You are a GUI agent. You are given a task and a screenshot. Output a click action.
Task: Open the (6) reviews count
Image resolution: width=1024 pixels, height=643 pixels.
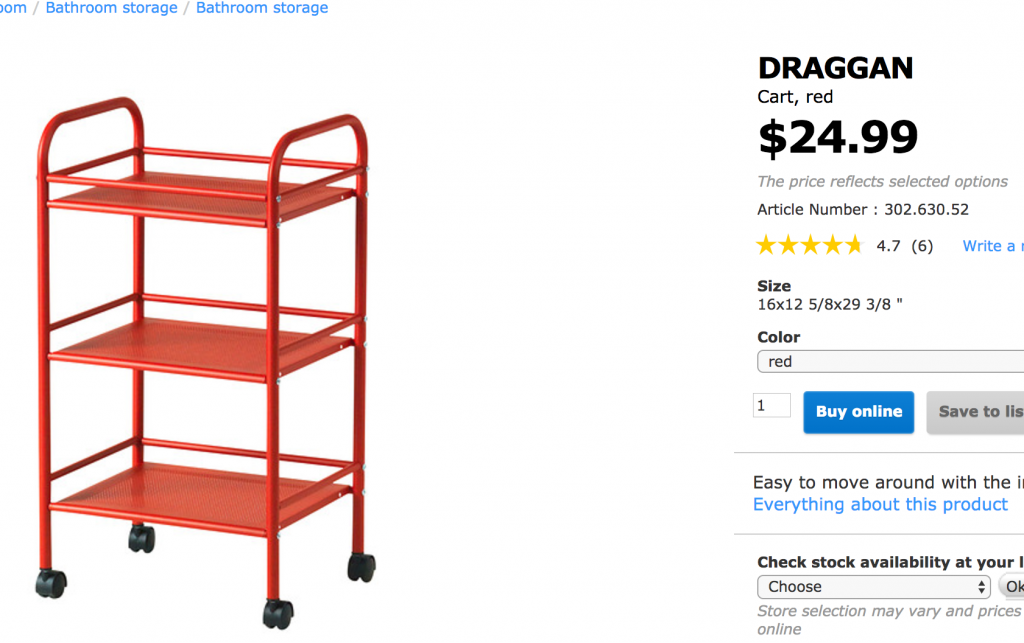tap(921, 246)
